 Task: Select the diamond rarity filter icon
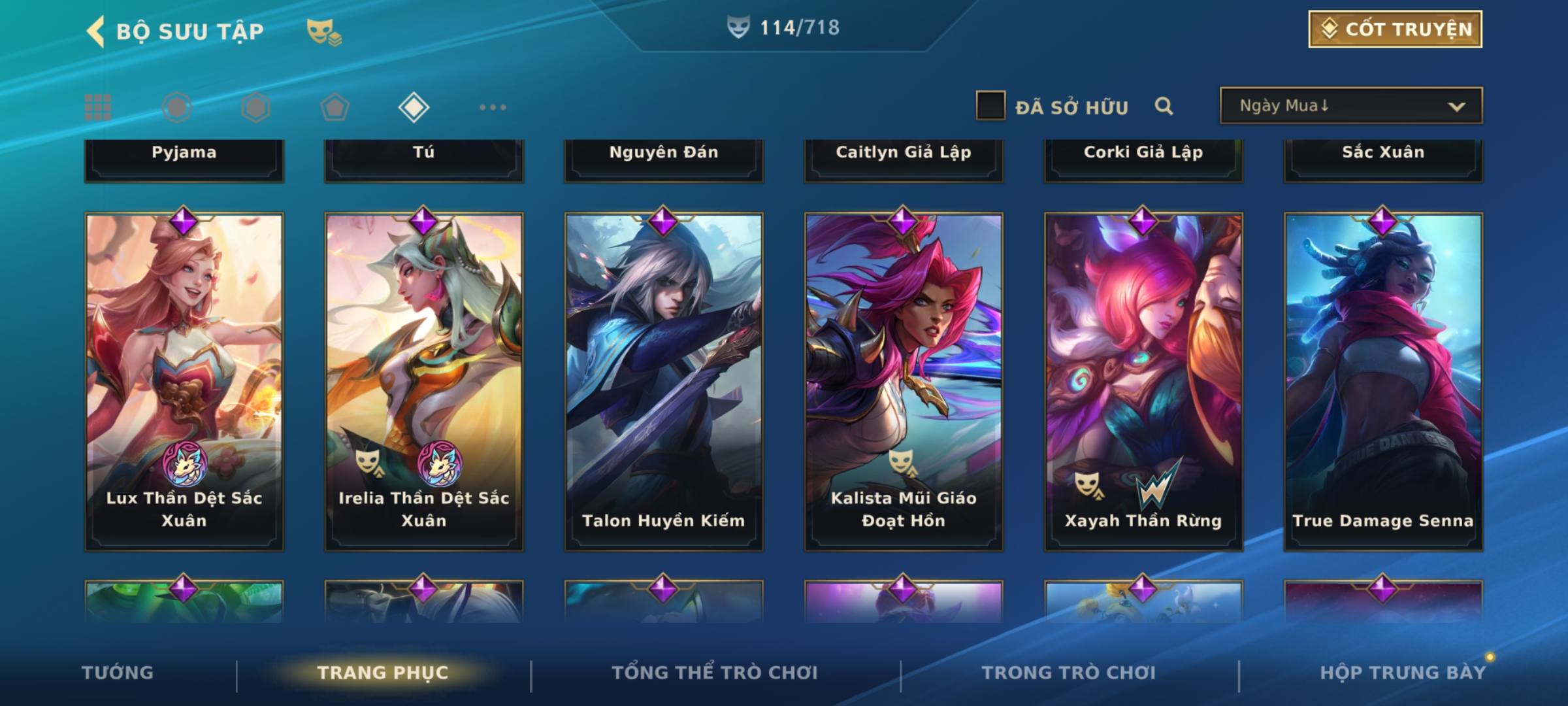414,107
